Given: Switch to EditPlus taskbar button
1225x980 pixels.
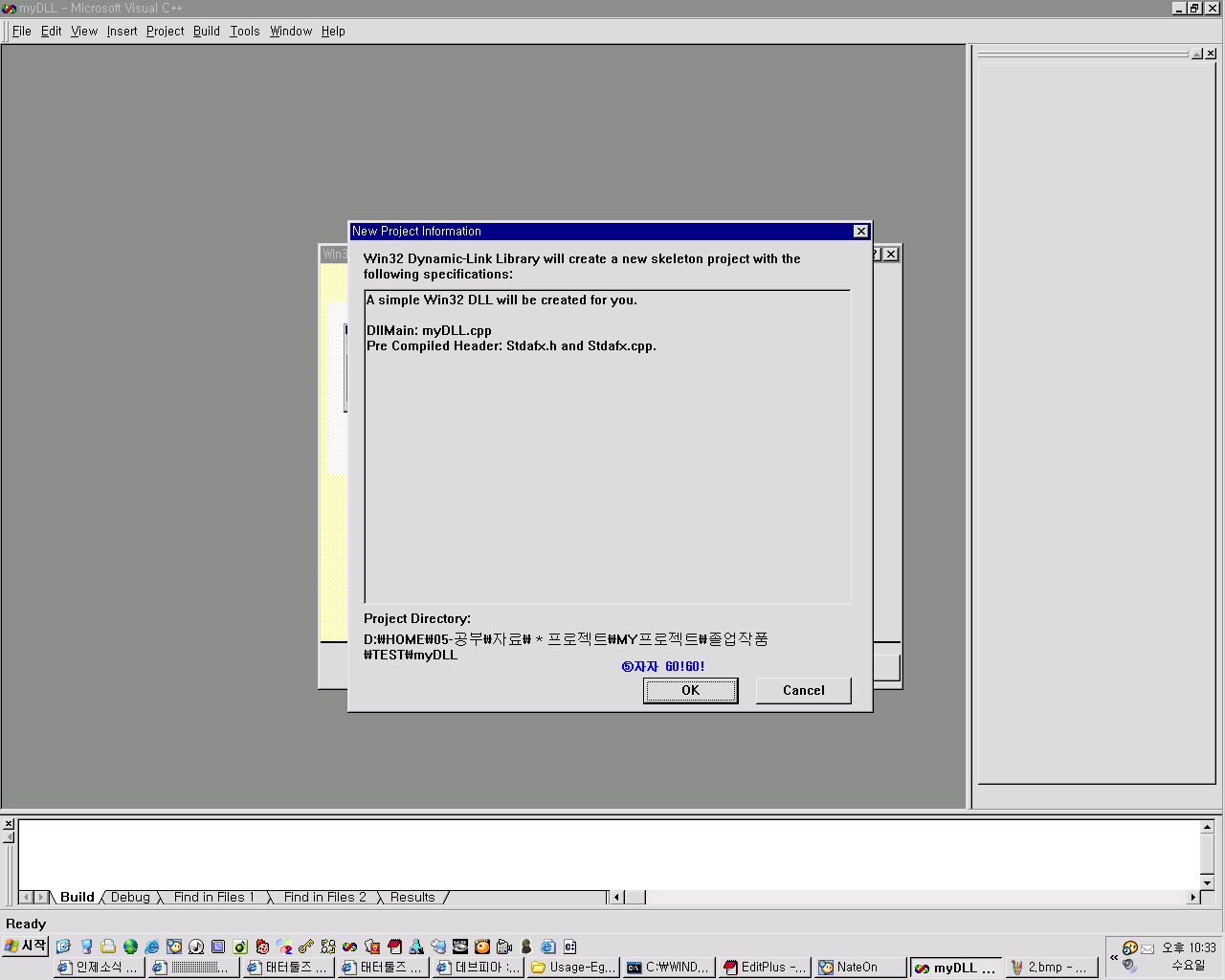Looking at the screenshot, I should point(764,968).
